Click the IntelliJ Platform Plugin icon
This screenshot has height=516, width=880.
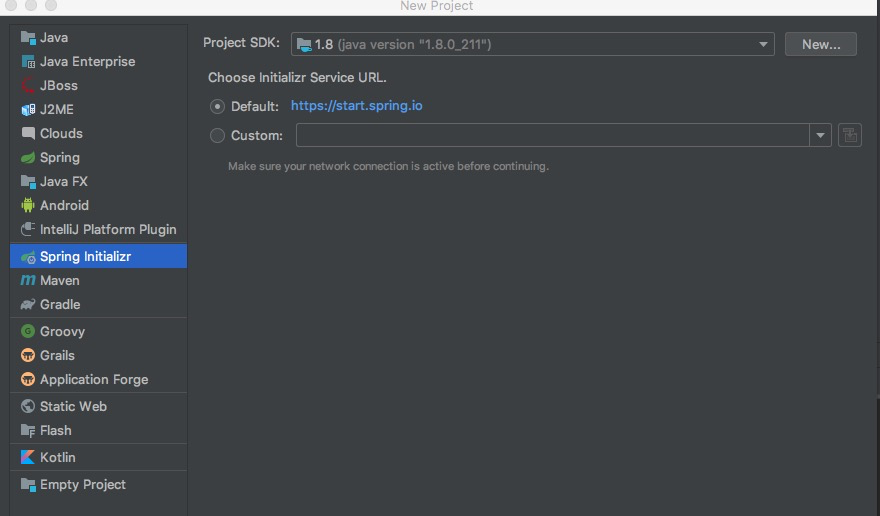click(x=28, y=229)
